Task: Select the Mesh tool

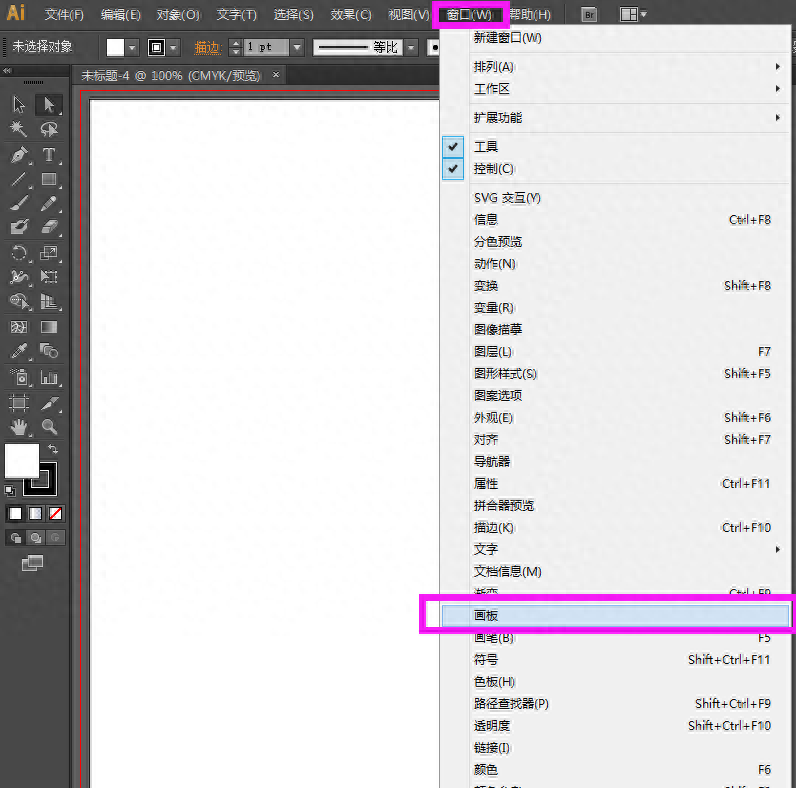Action: click(x=19, y=327)
